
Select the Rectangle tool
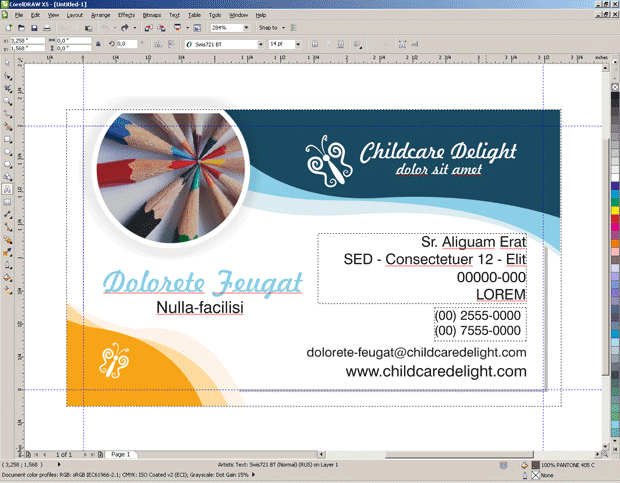click(8, 139)
